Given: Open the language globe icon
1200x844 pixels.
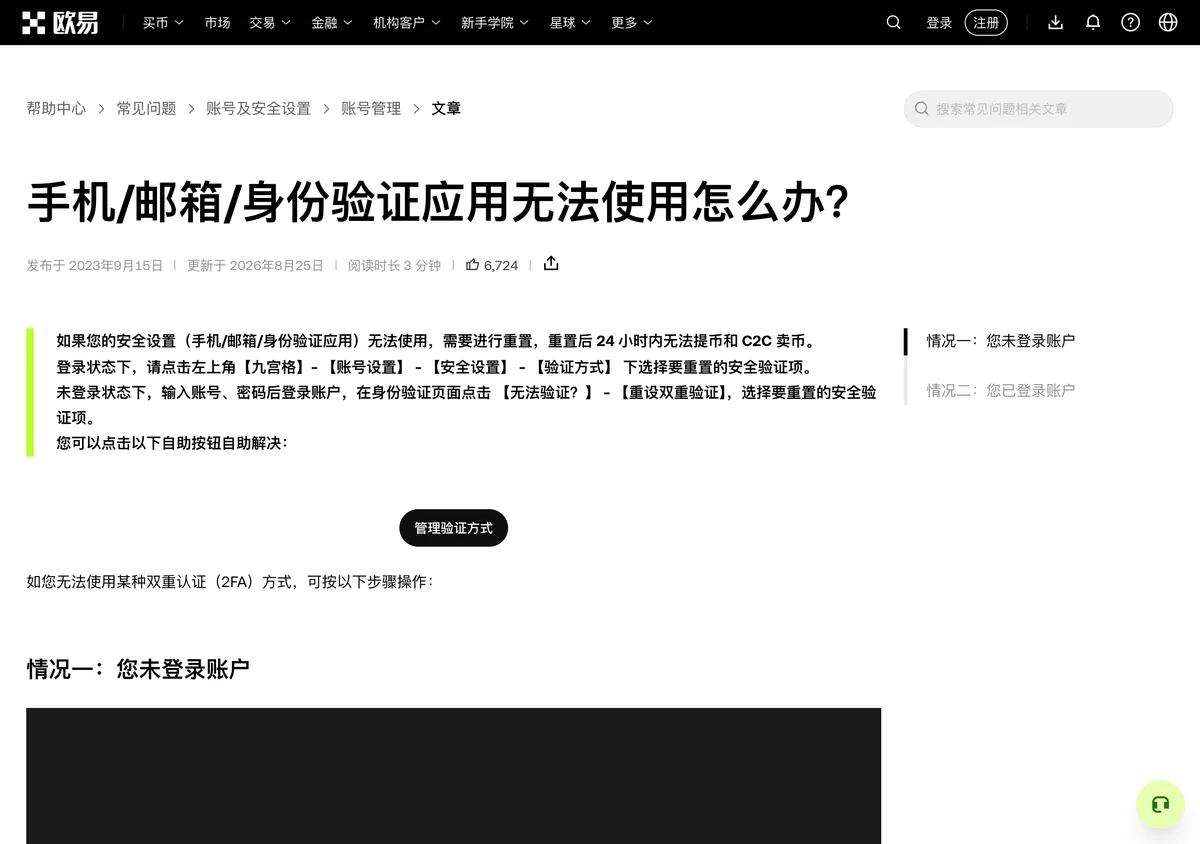Looking at the screenshot, I should [x=1168, y=22].
